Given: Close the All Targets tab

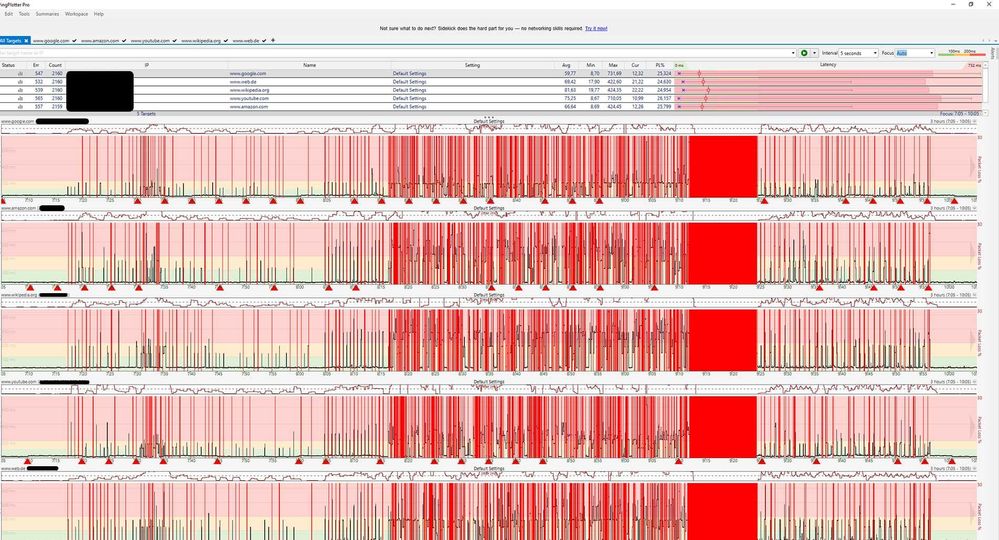Looking at the screenshot, I should pos(27,41).
